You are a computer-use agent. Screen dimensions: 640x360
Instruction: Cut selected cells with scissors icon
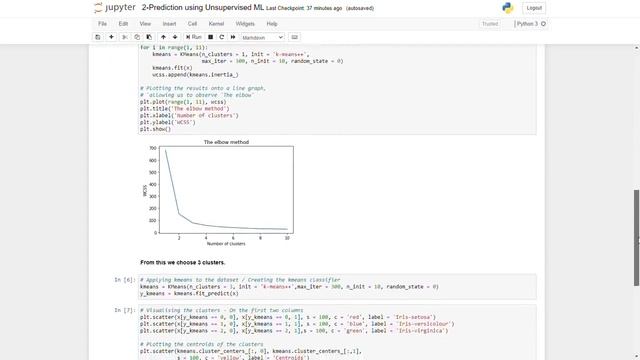point(125,37)
